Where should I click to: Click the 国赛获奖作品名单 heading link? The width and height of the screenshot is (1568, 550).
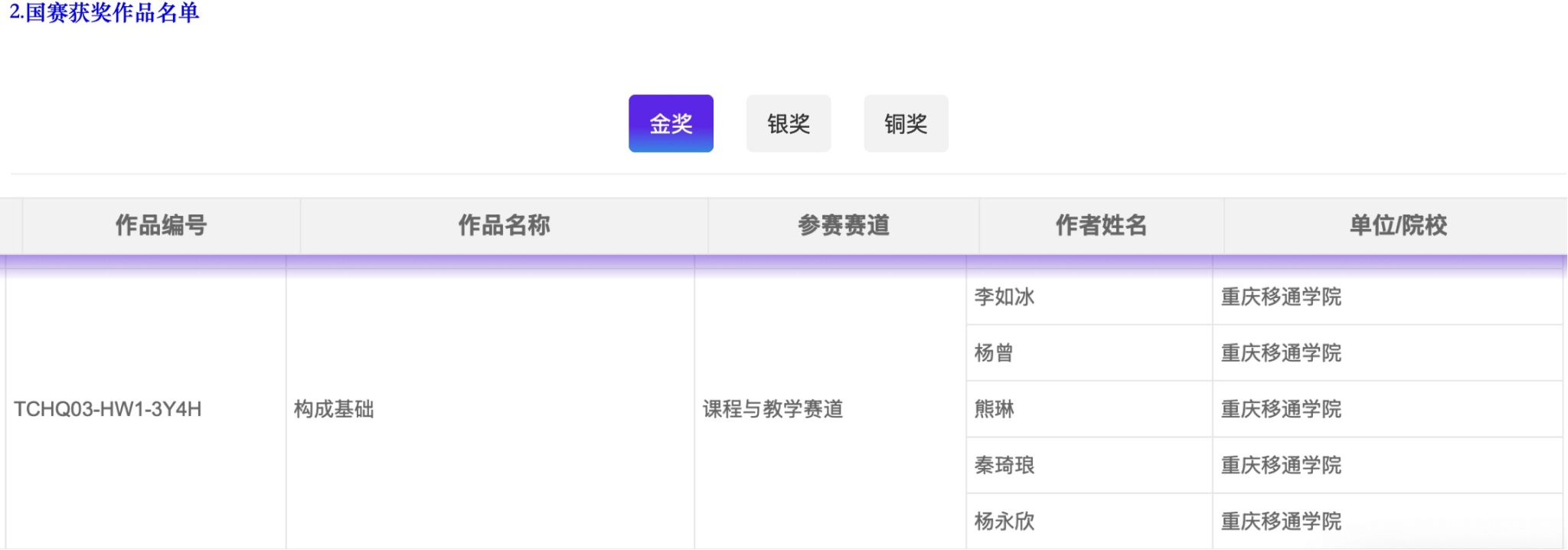(x=104, y=12)
